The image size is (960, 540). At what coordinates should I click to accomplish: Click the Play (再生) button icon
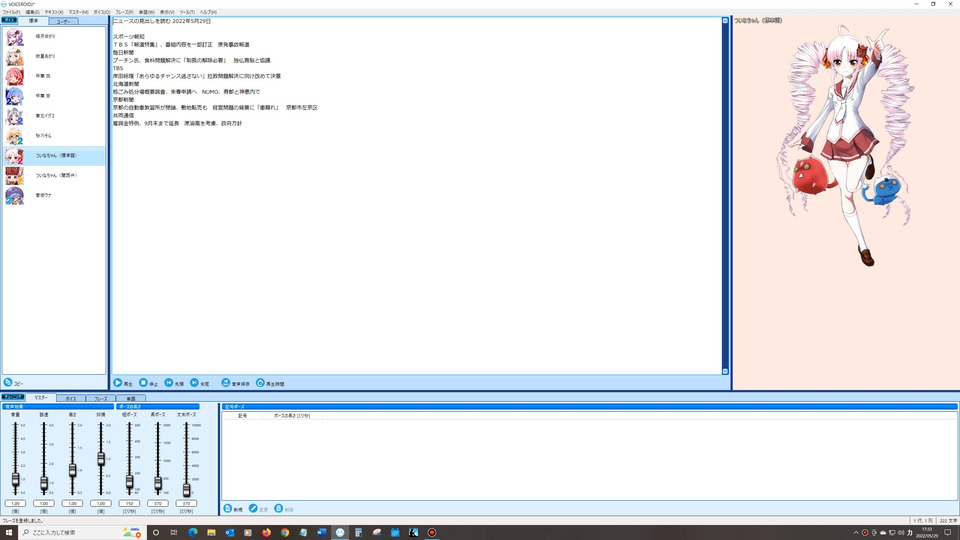pyautogui.click(x=118, y=383)
